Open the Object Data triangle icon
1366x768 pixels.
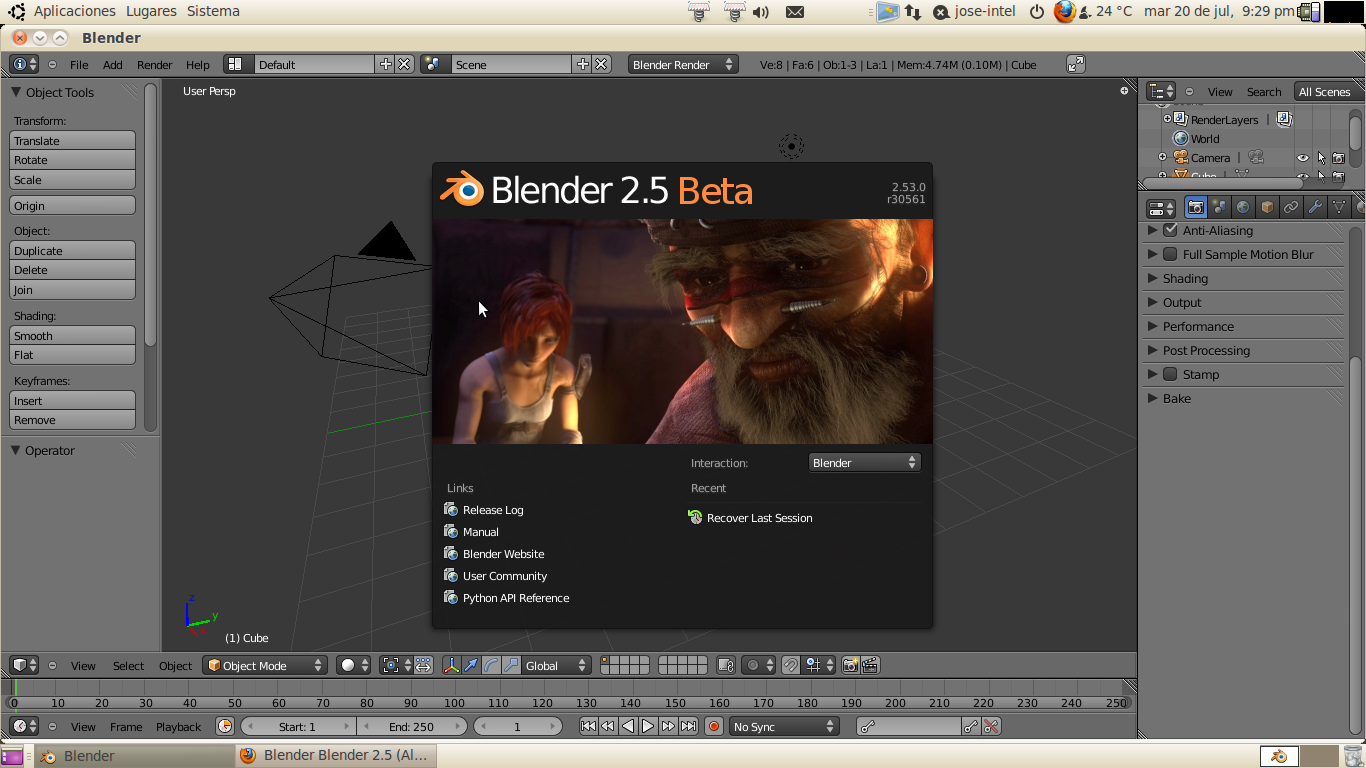coord(1339,207)
